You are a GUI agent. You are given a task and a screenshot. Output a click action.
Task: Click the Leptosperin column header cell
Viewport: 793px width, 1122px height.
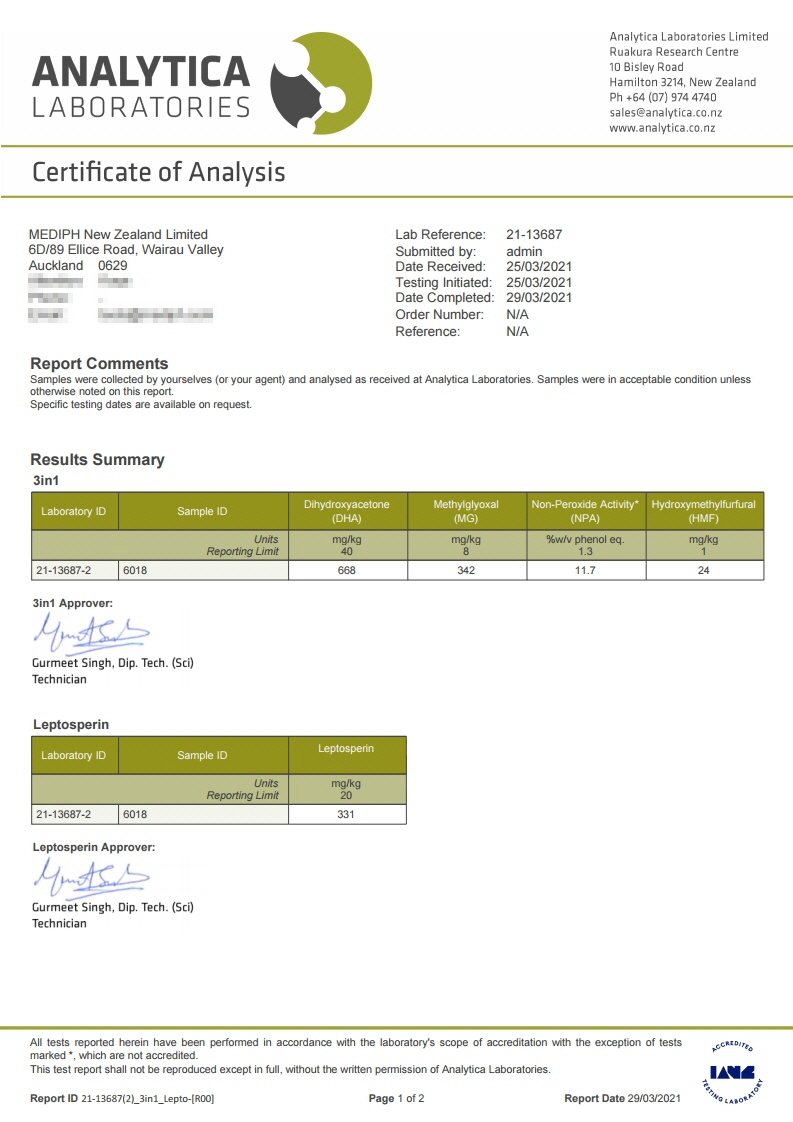click(x=346, y=755)
